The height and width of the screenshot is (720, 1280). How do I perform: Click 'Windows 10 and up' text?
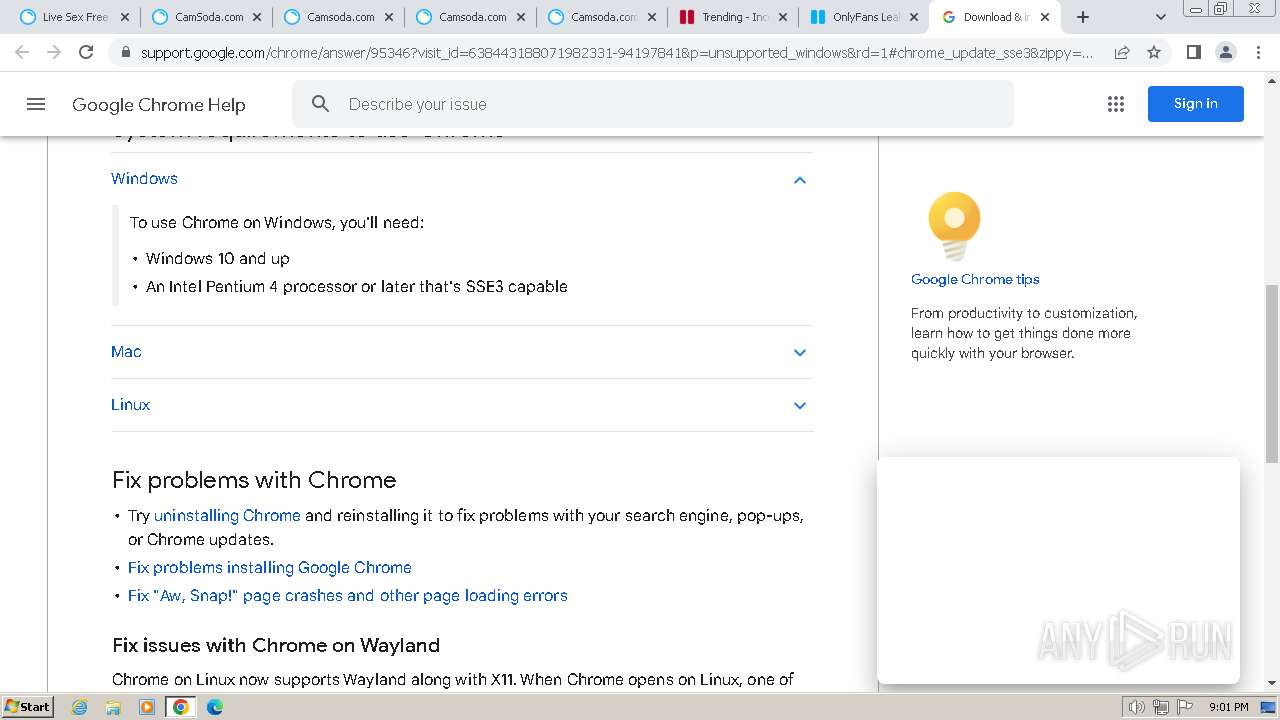[x=218, y=258]
